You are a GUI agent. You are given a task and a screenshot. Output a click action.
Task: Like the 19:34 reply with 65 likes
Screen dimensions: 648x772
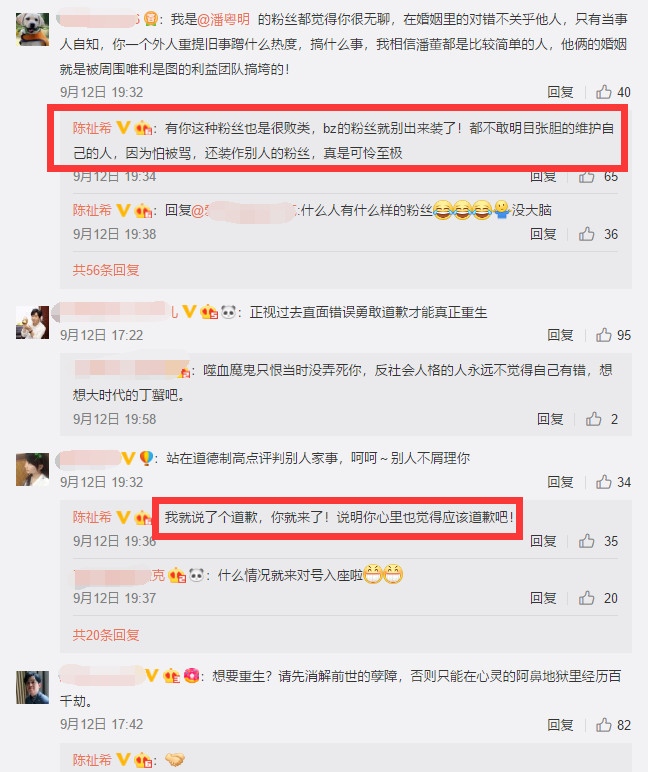586,177
